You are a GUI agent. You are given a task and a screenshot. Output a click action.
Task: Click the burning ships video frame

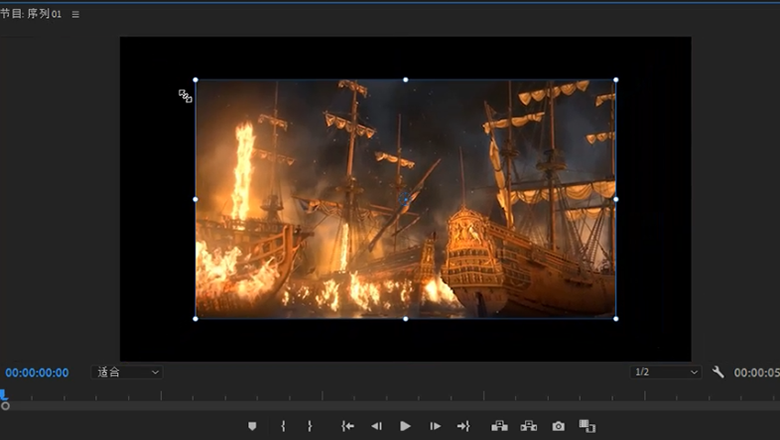pos(405,199)
